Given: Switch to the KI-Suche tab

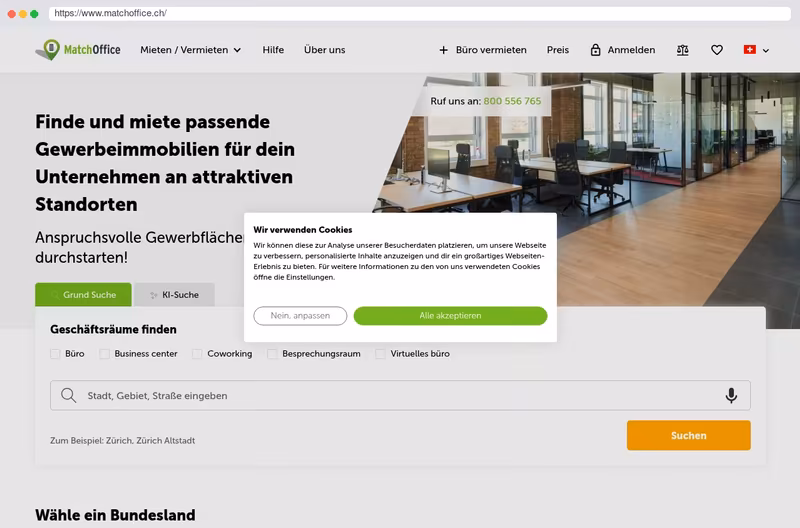Looking at the screenshot, I should [174, 295].
